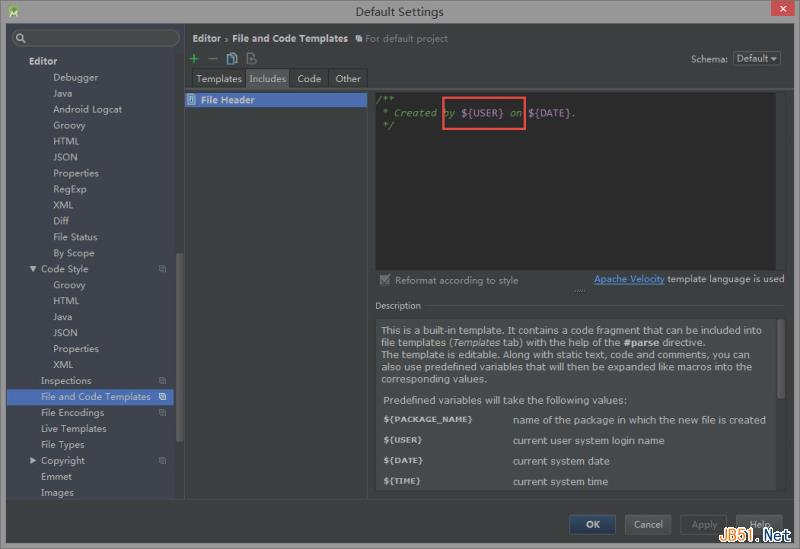The width and height of the screenshot is (800, 549).
Task: Select File Types settings item
Action: (62, 444)
